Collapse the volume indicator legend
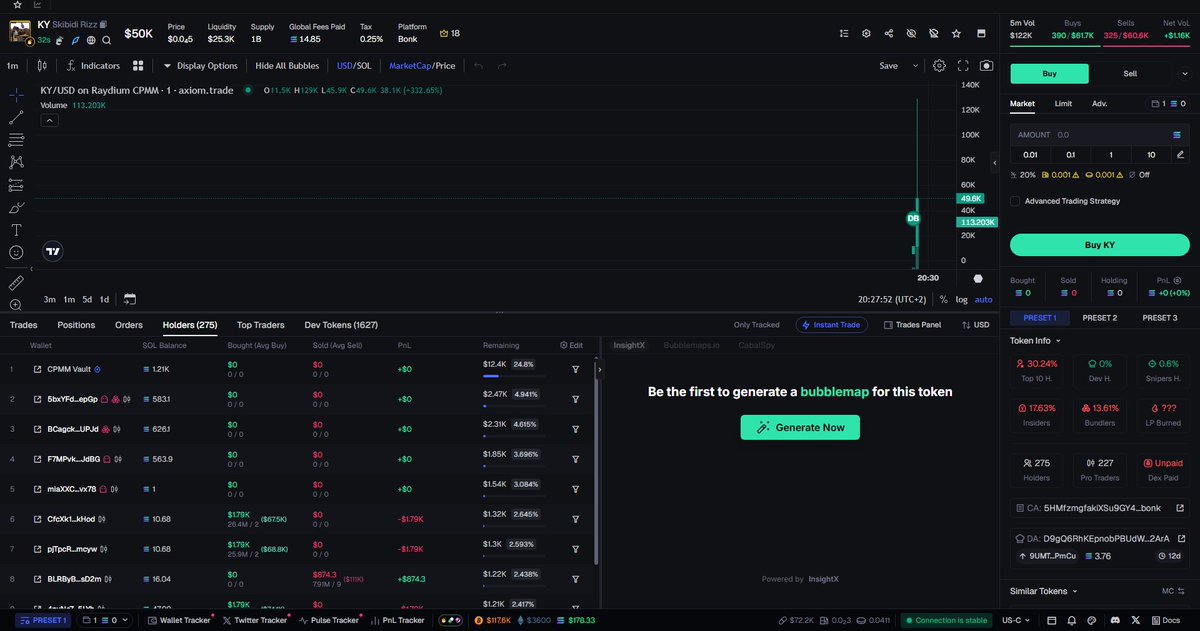 click(x=48, y=120)
